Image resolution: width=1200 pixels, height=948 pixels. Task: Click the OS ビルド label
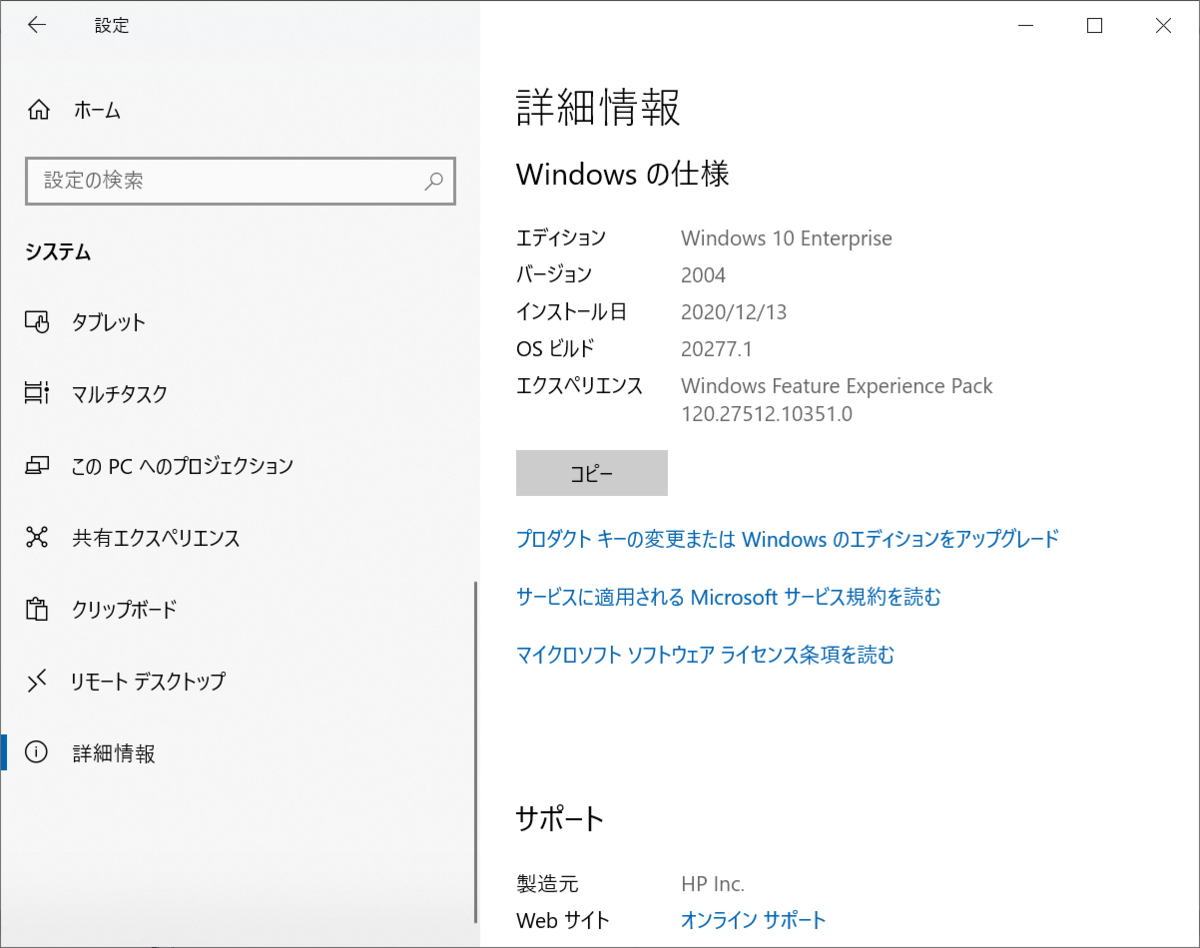point(555,349)
